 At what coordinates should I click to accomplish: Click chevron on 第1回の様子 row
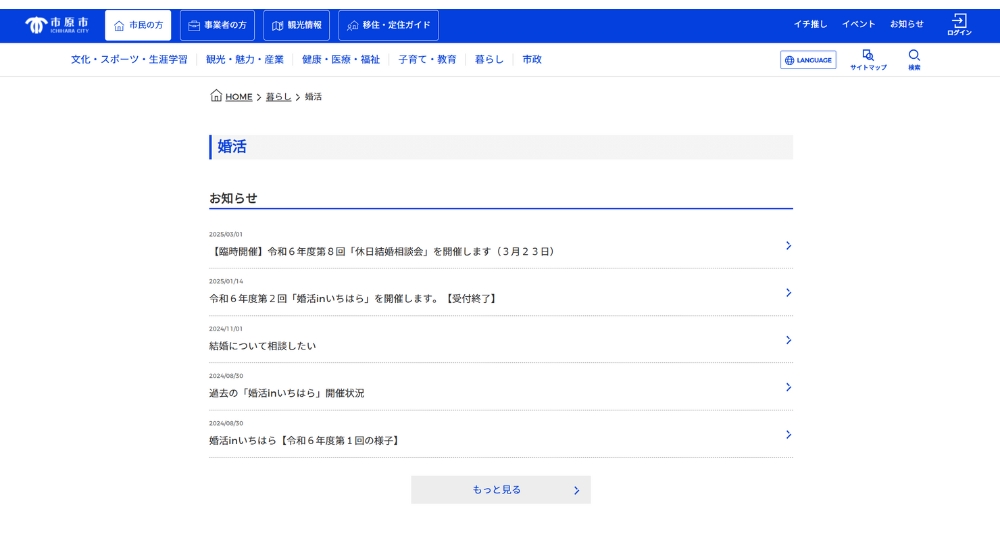[x=788, y=434]
